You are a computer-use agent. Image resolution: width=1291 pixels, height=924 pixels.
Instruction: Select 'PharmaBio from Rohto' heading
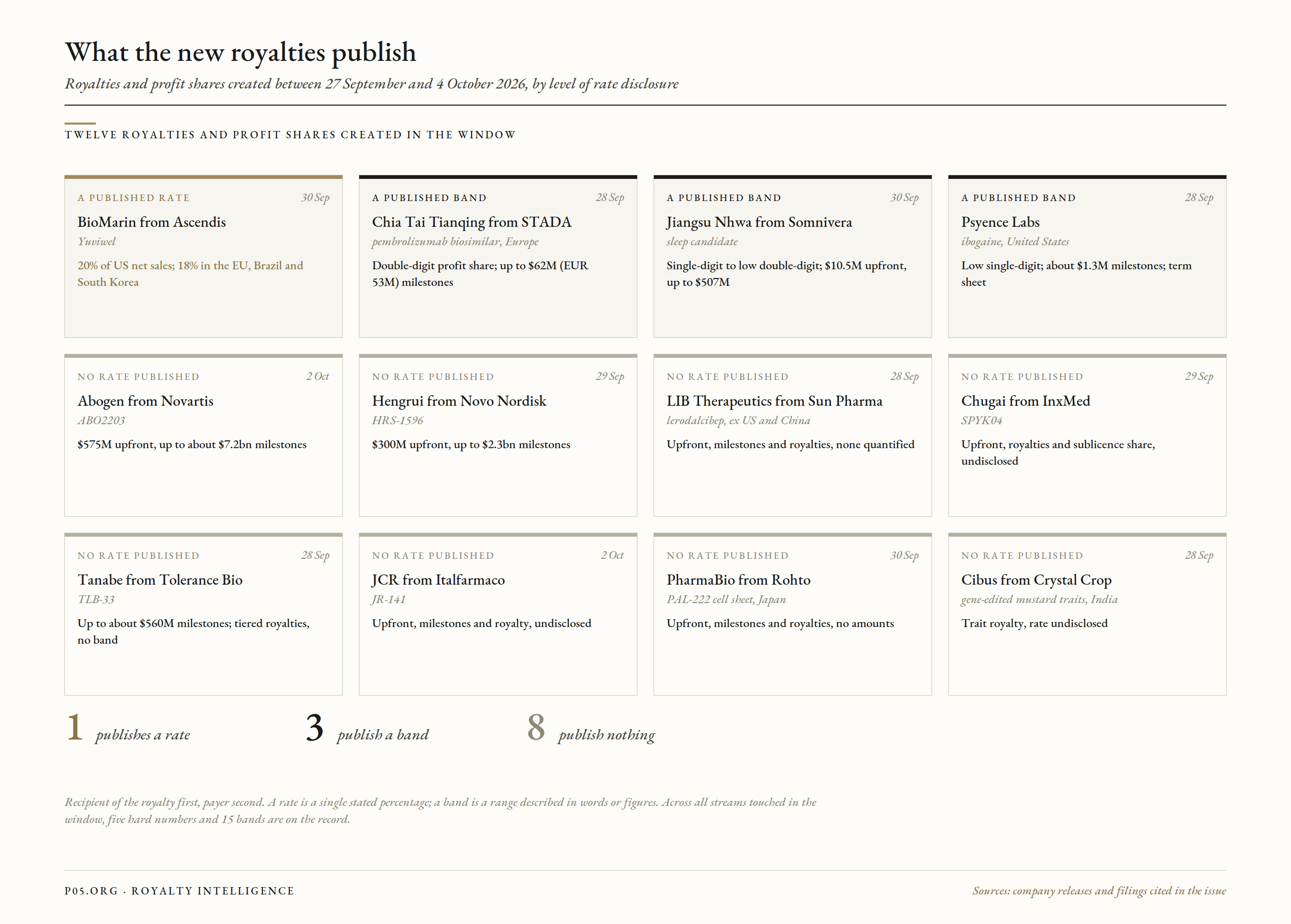(x=738, y=580)
